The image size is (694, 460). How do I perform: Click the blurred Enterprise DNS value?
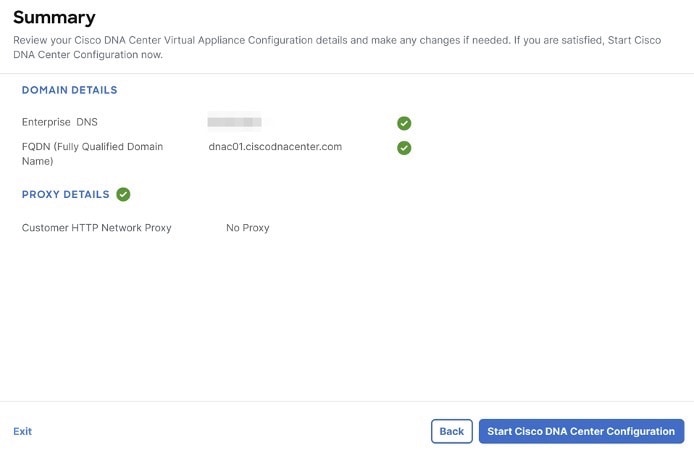[234, 122]
